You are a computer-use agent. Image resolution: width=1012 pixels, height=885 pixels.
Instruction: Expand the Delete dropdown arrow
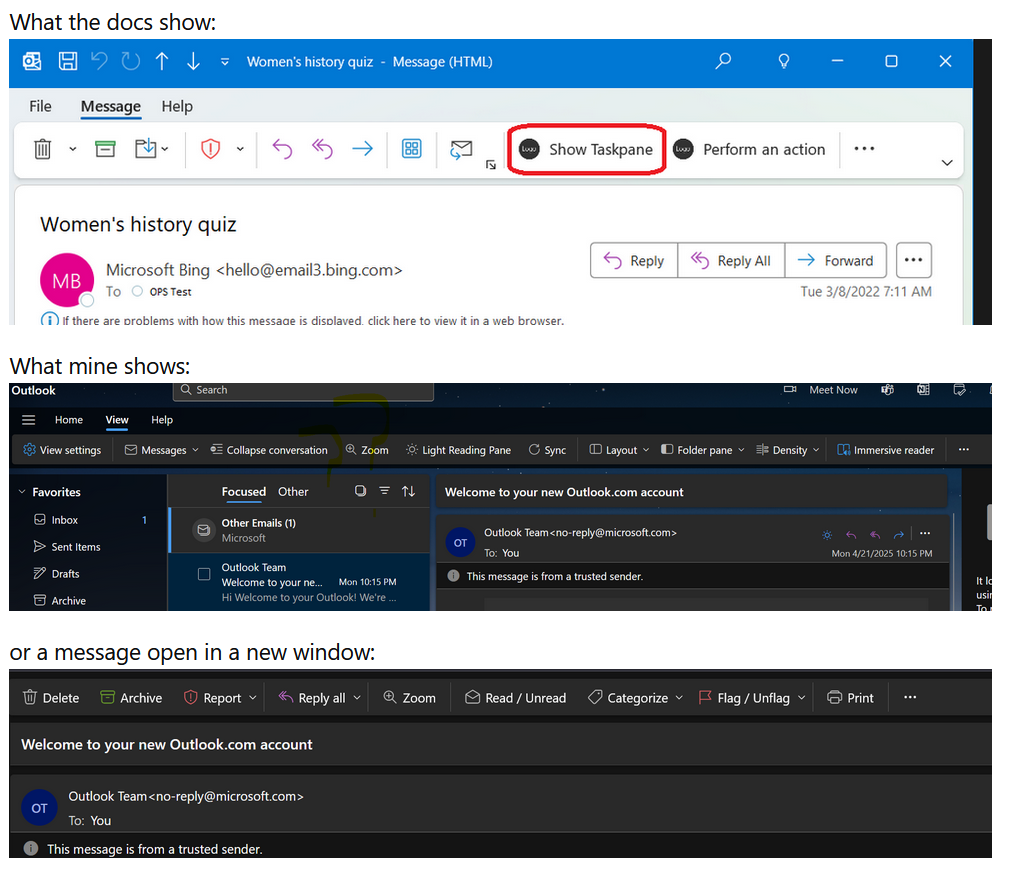click(72, 149)
